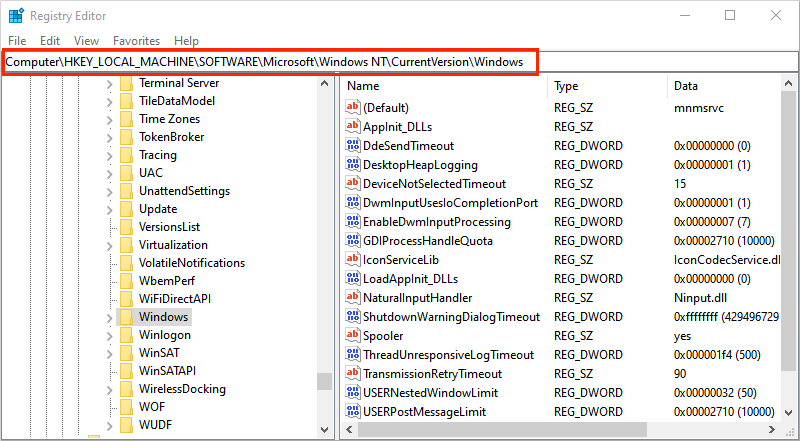Click the string icon beside DeviceNotSelectedTimeout
Image resolution: width=800 pixels, height=441 pixels.
coord(353,183)
